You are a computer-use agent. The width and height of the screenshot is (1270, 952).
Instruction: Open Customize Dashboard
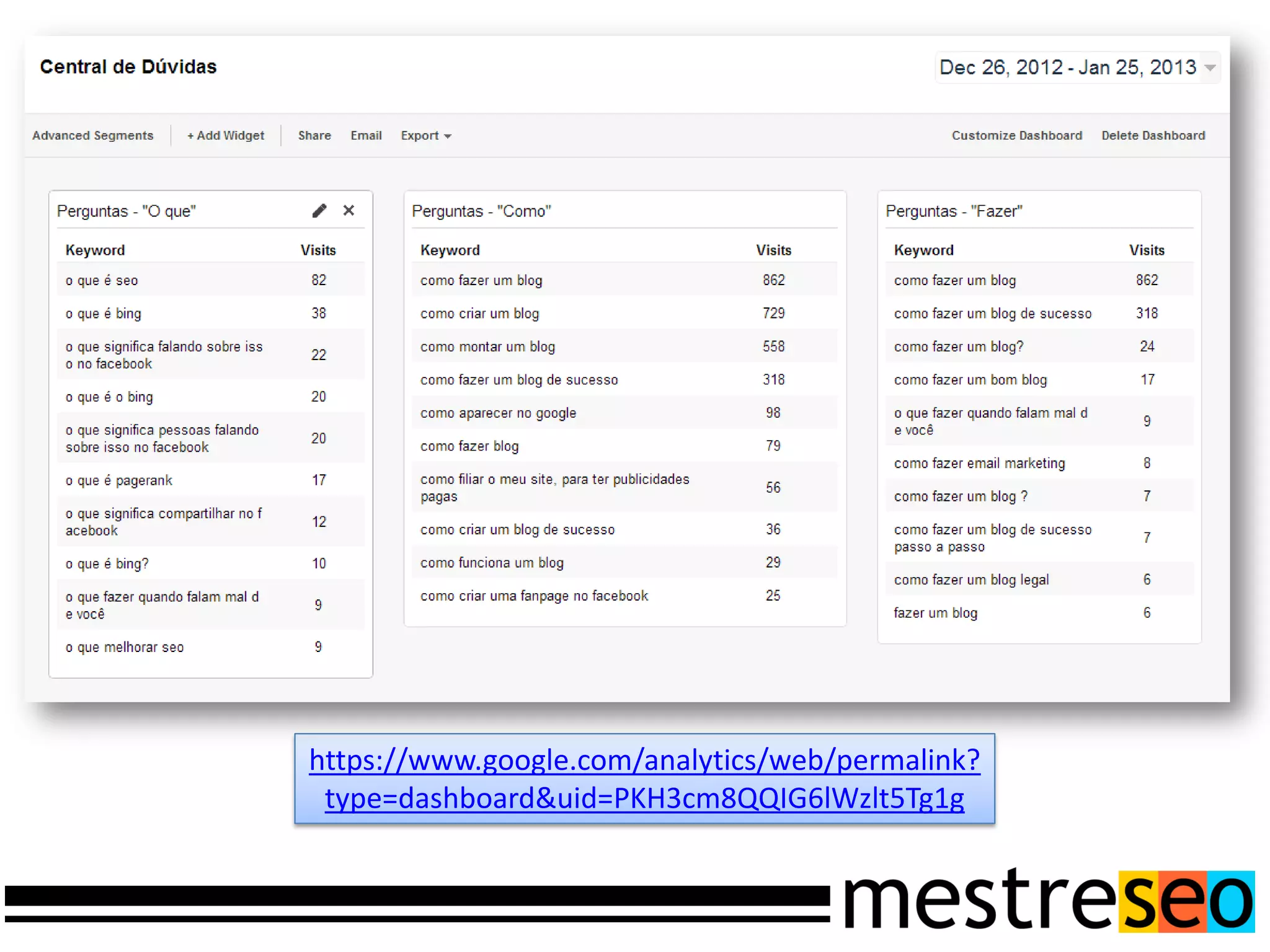point(1017,136)
